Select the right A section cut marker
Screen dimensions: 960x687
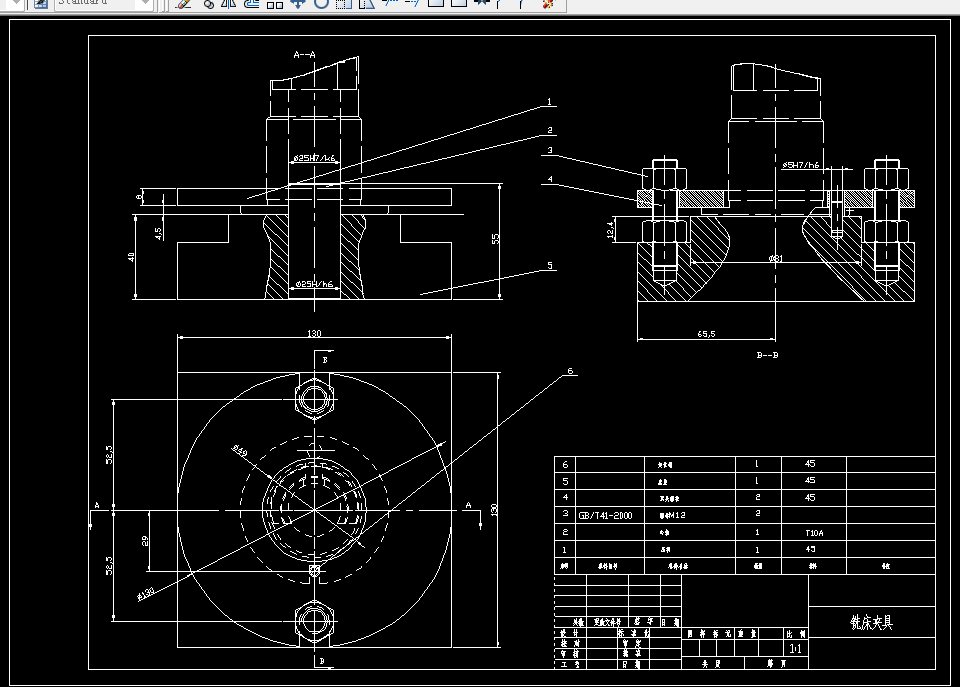[x=468, y=505]
